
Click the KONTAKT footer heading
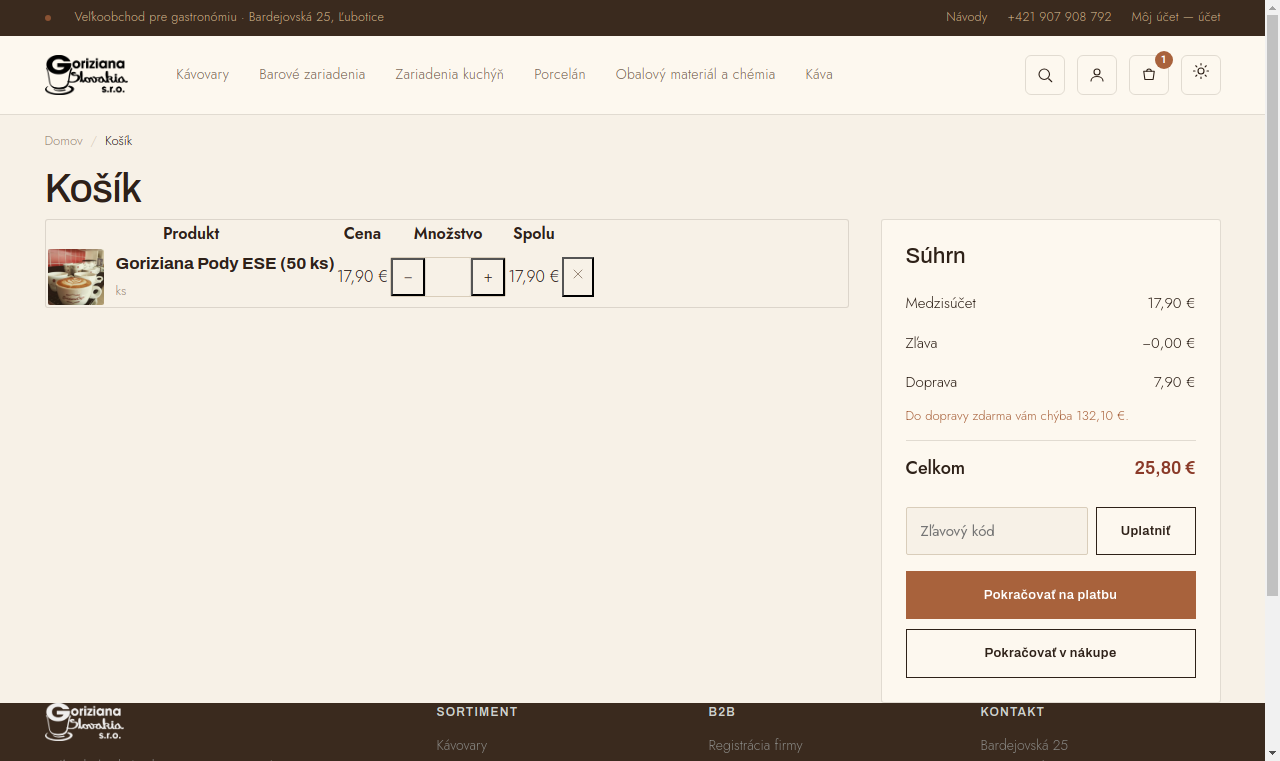(1012, 712)
